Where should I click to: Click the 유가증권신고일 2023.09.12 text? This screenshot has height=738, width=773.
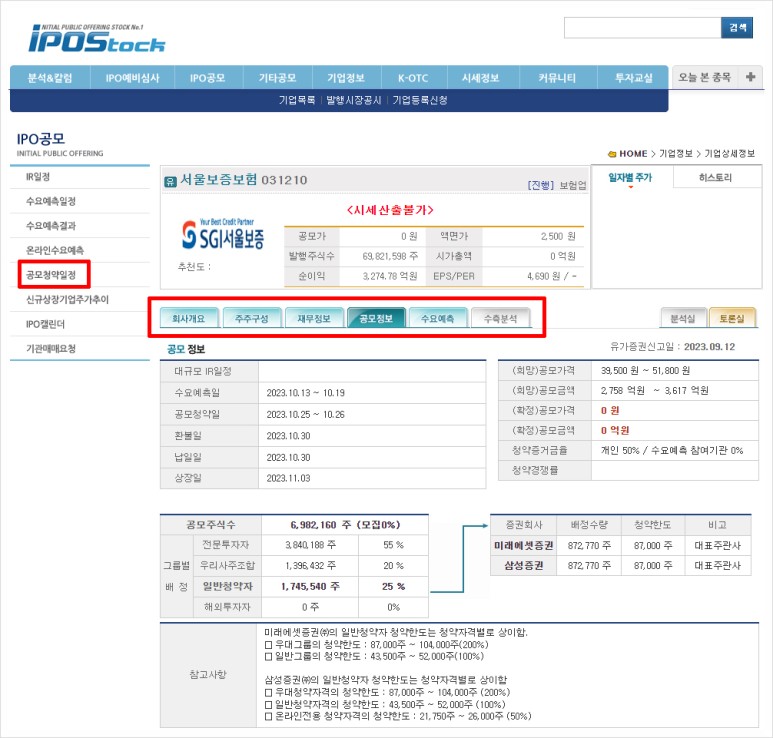(x=672, y=347)
